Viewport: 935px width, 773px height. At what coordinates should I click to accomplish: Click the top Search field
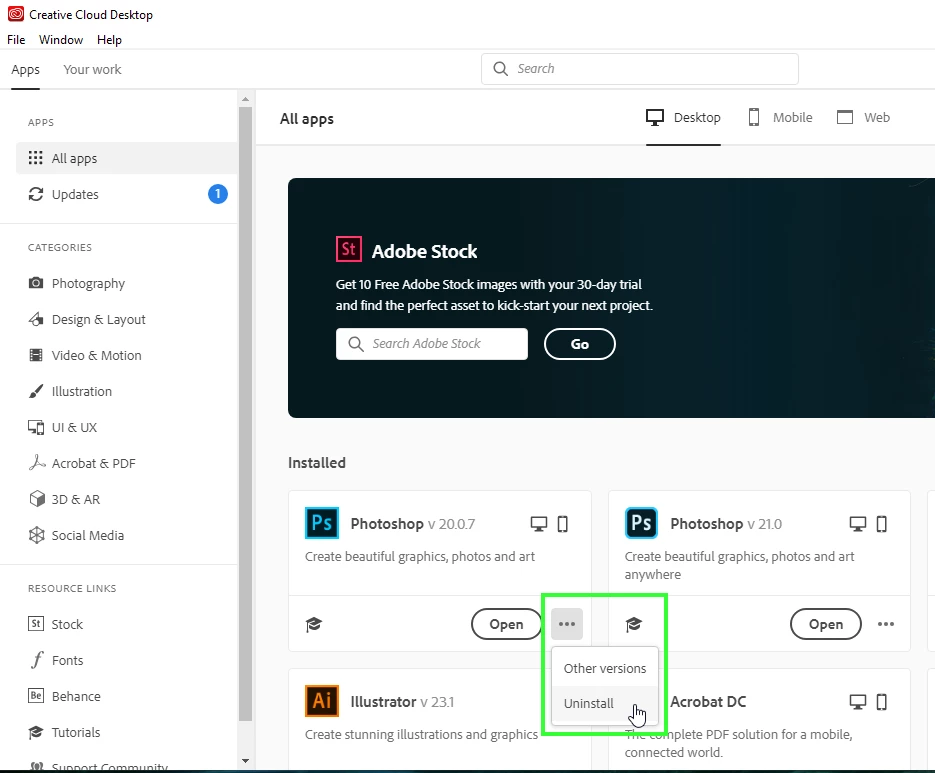[x=639, y=69]
